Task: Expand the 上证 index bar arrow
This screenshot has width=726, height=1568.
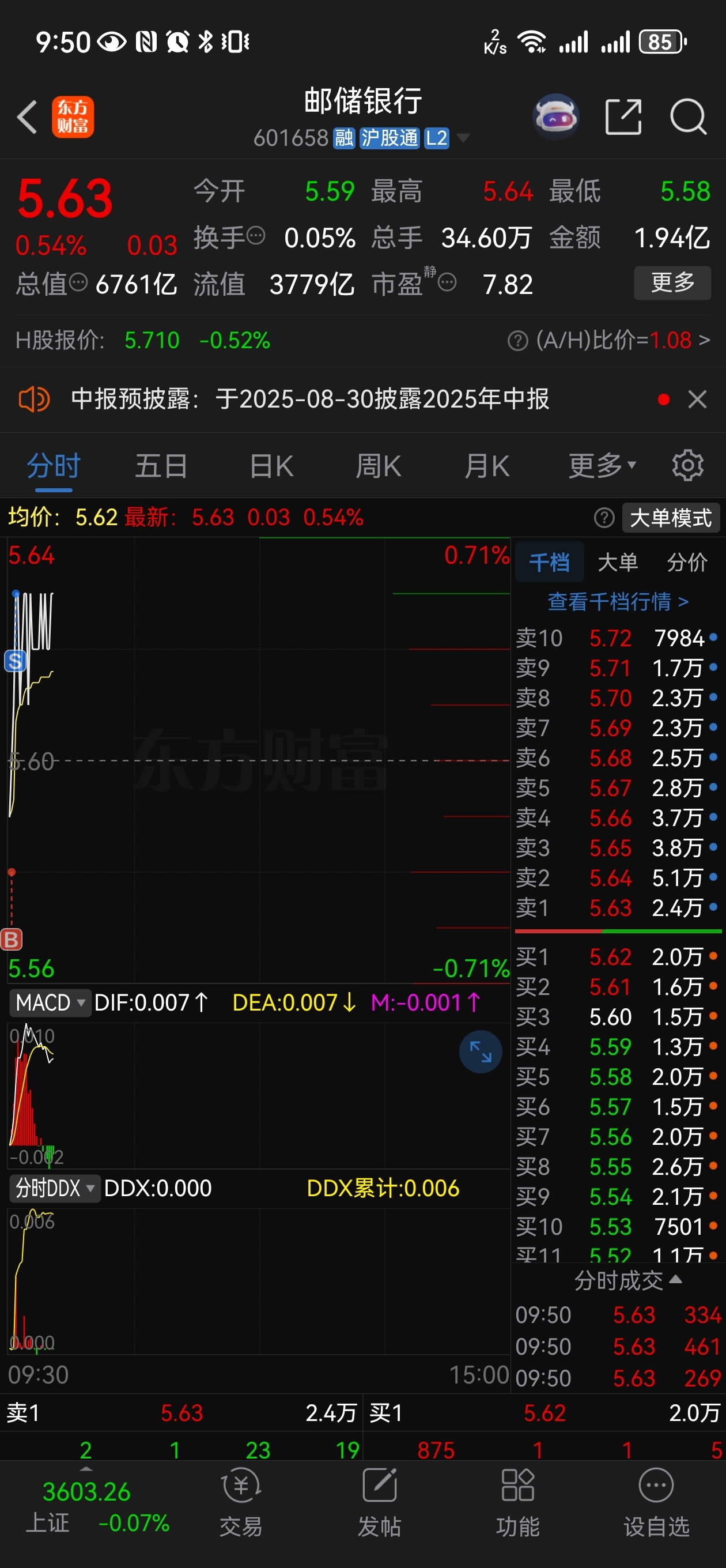Action: [86, 1469]
